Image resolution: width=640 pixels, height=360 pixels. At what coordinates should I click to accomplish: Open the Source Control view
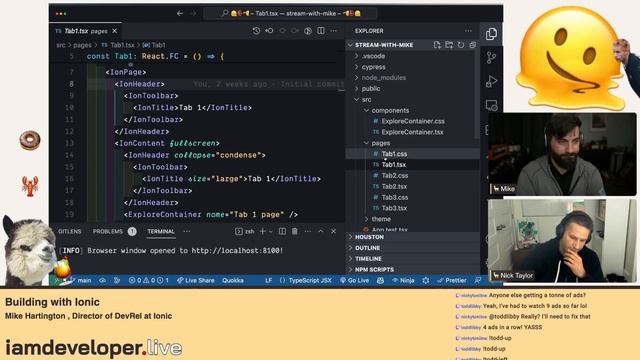(x=491, y=58)
